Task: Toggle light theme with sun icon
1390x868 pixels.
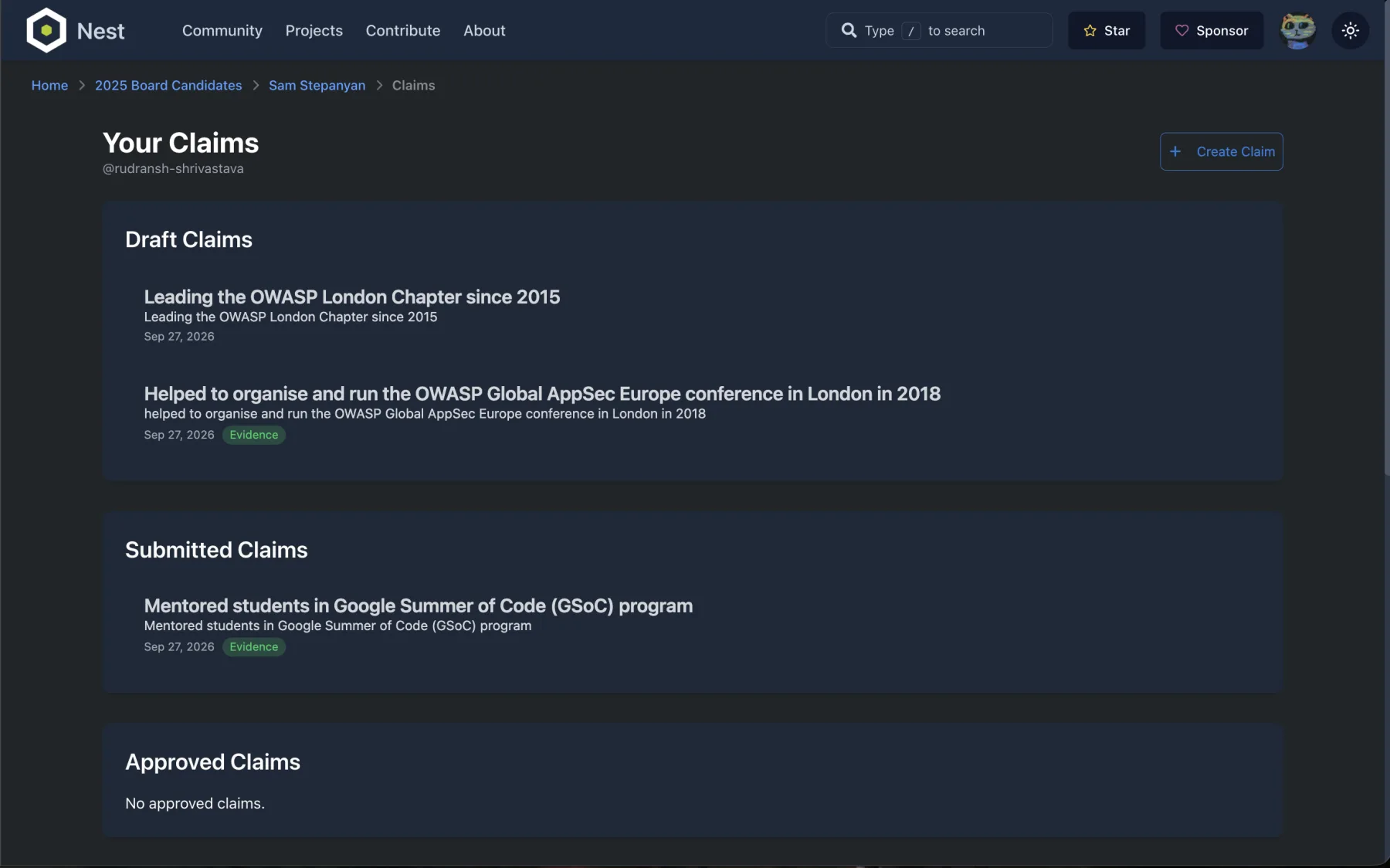Action: [x=1350, y=30]
